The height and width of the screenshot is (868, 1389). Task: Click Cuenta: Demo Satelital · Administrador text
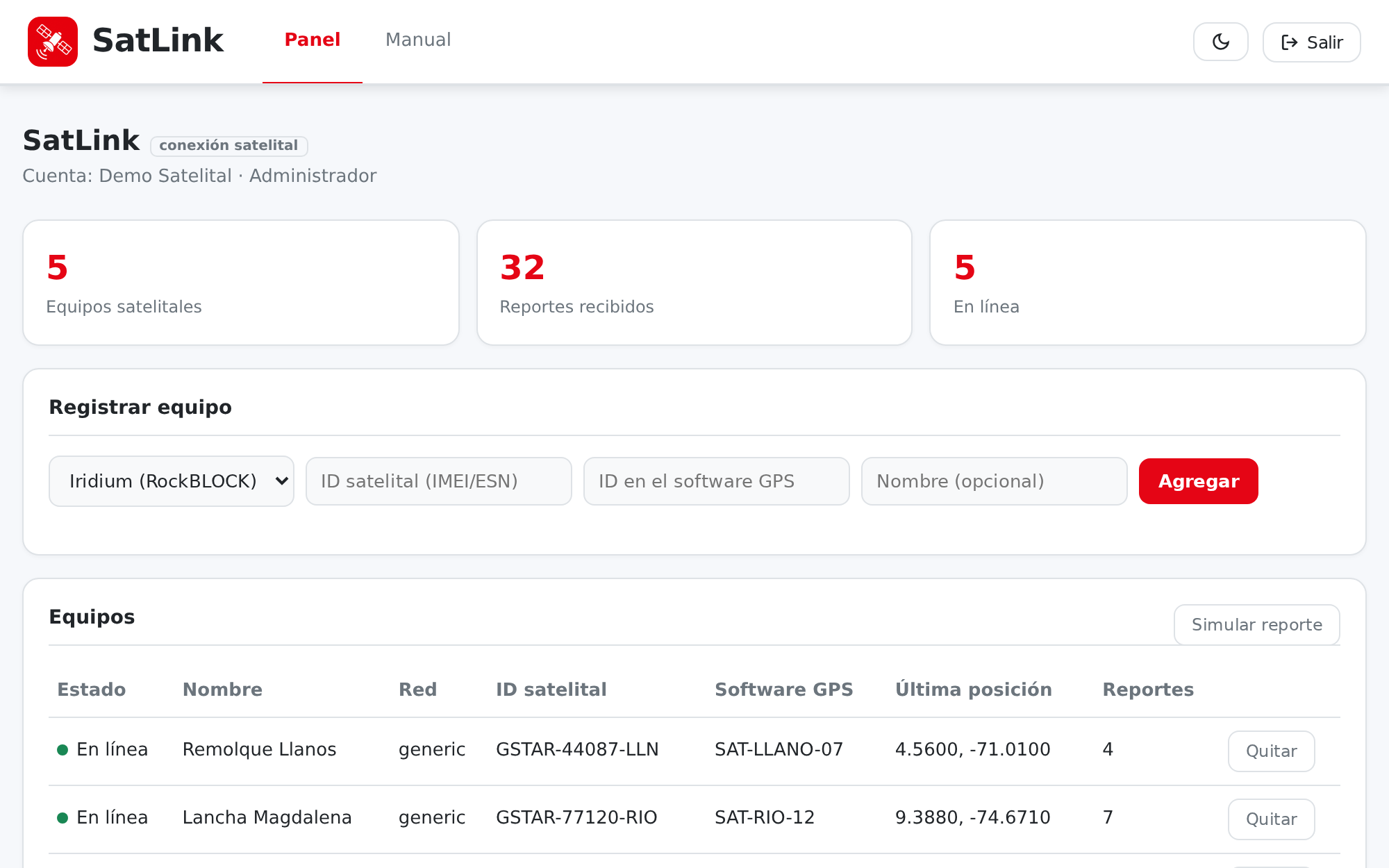199,176
